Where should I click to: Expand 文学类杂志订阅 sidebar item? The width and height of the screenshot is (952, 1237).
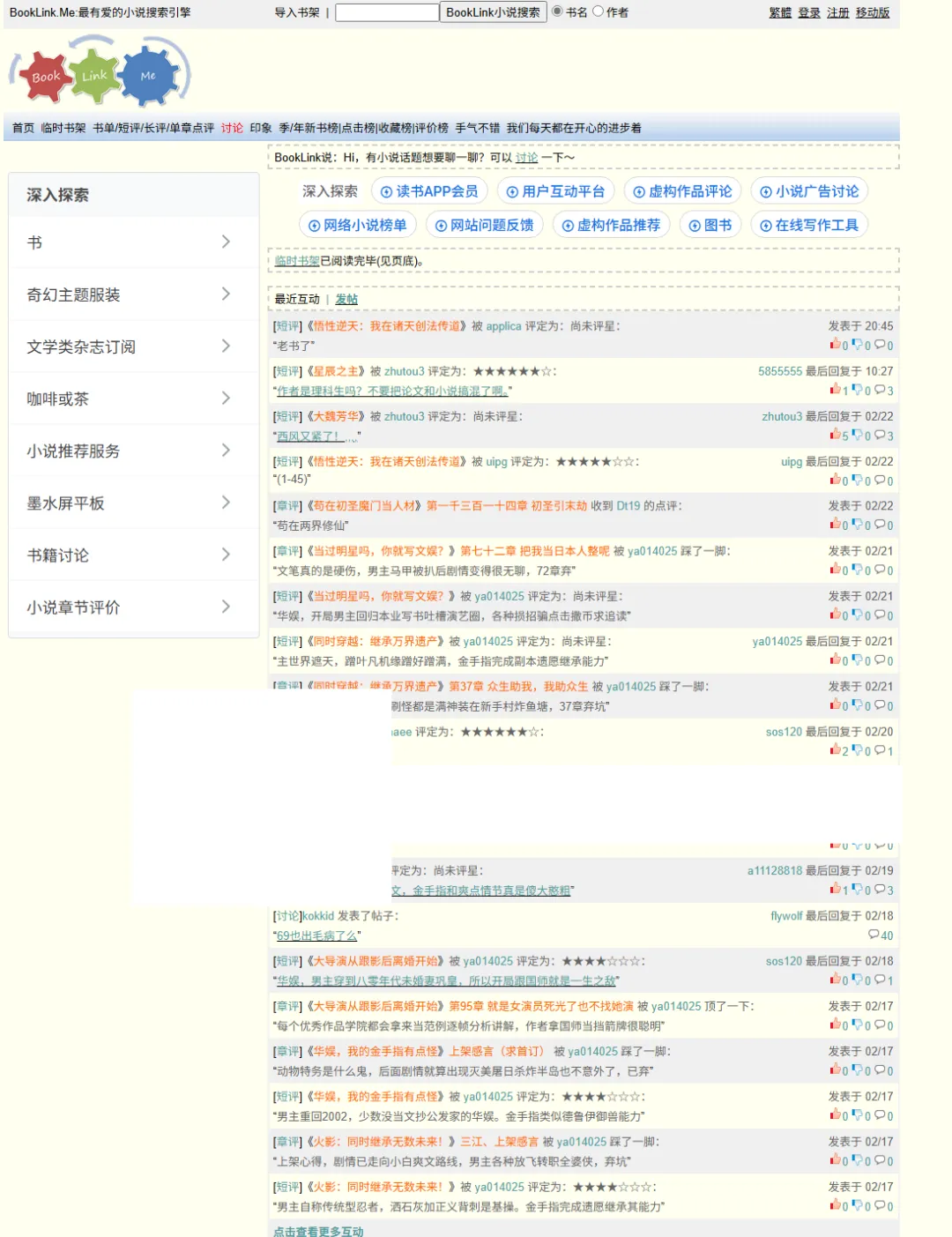tap(133, 347)
